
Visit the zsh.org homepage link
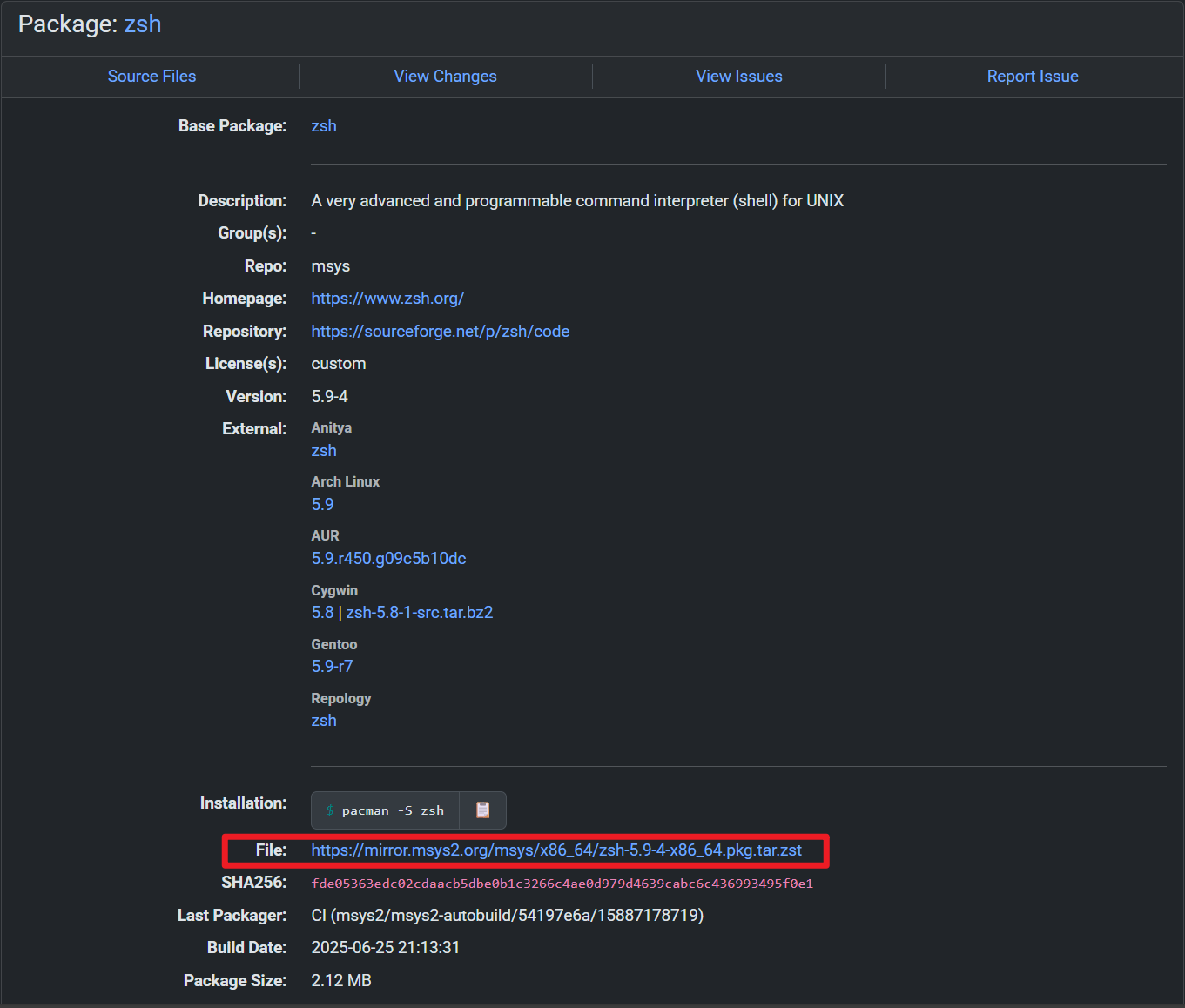tap(387, 299)
